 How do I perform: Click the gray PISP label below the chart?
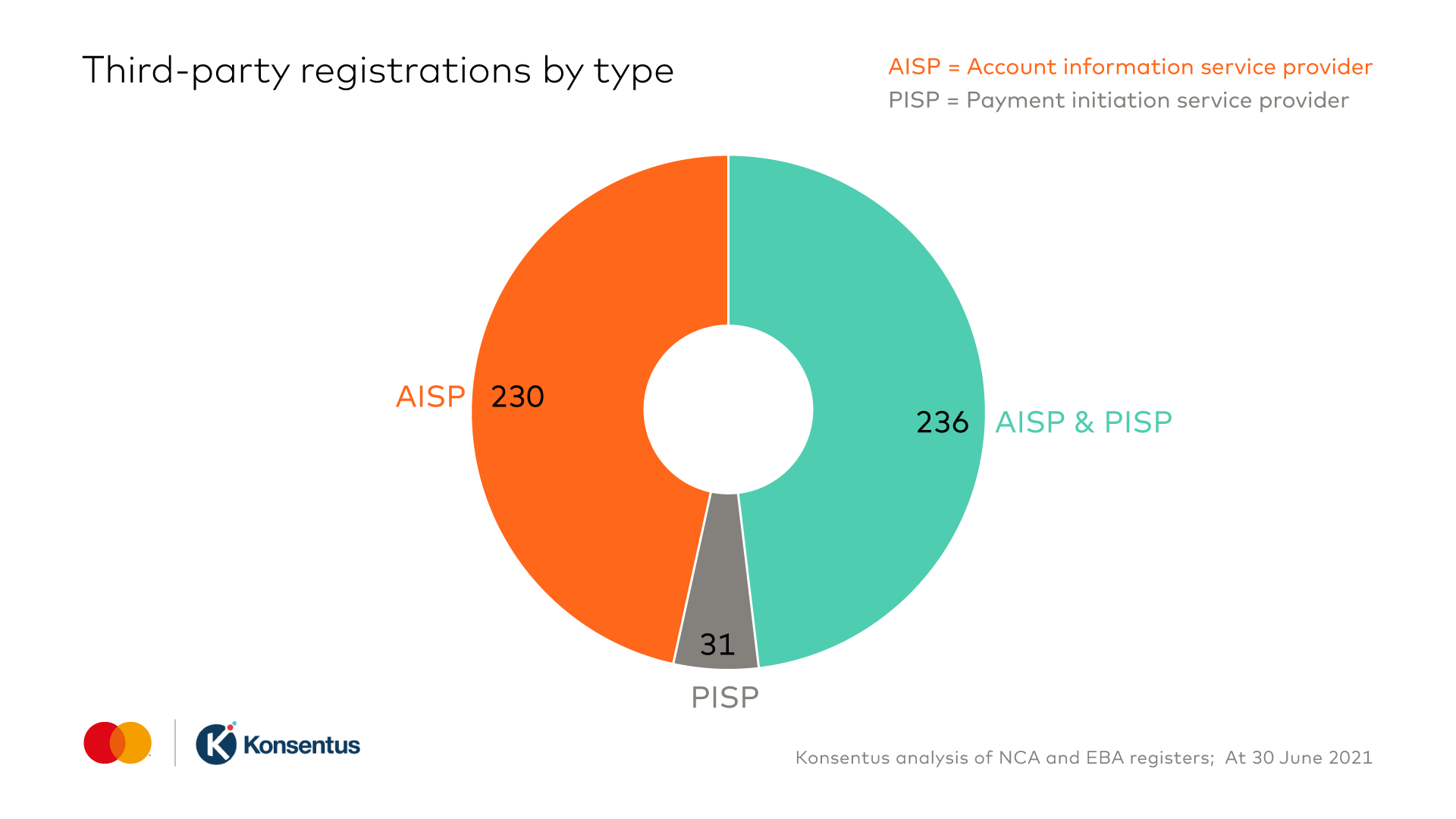click(x=724, y=698)
